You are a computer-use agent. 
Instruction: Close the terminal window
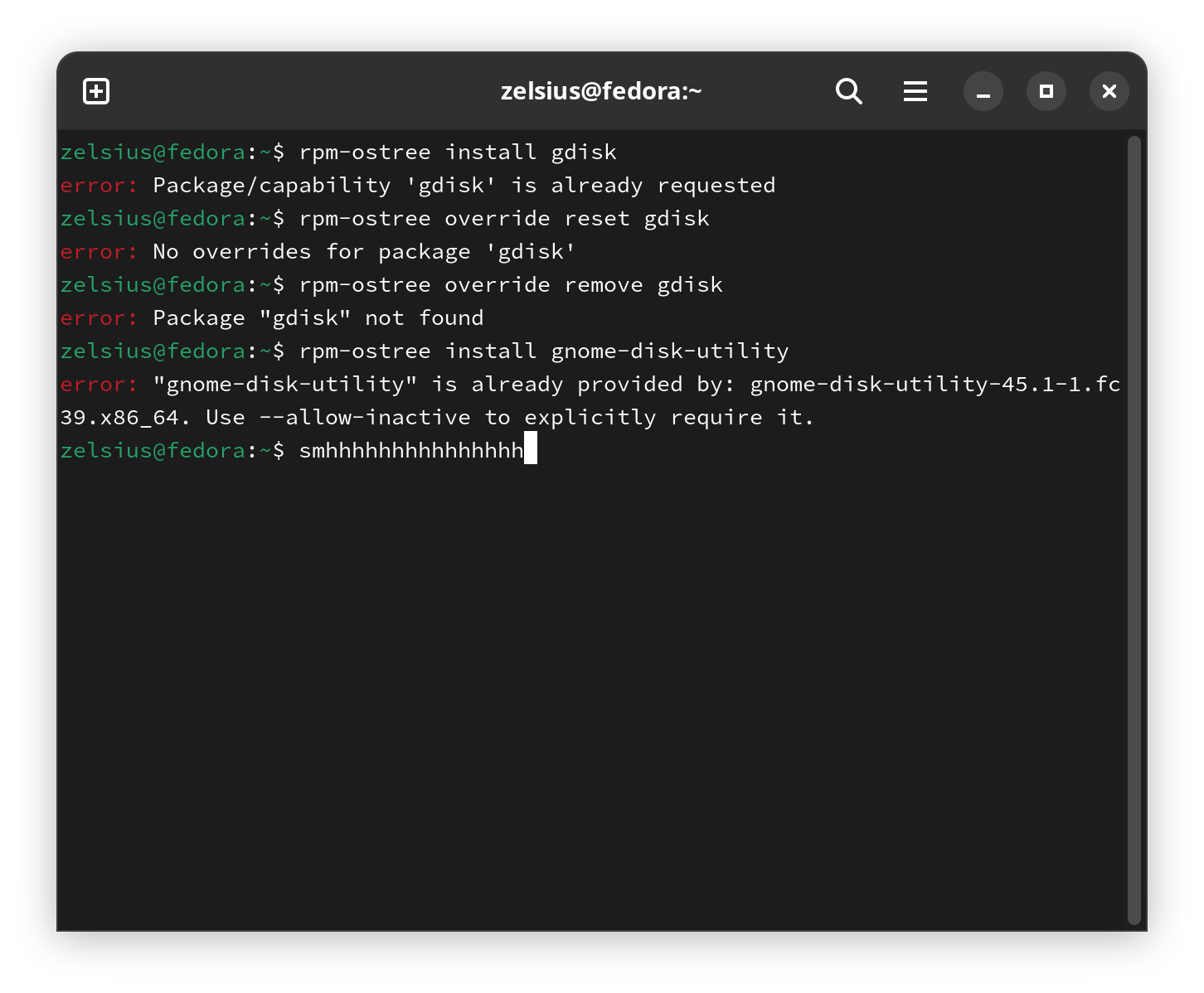click(1109, 91)
